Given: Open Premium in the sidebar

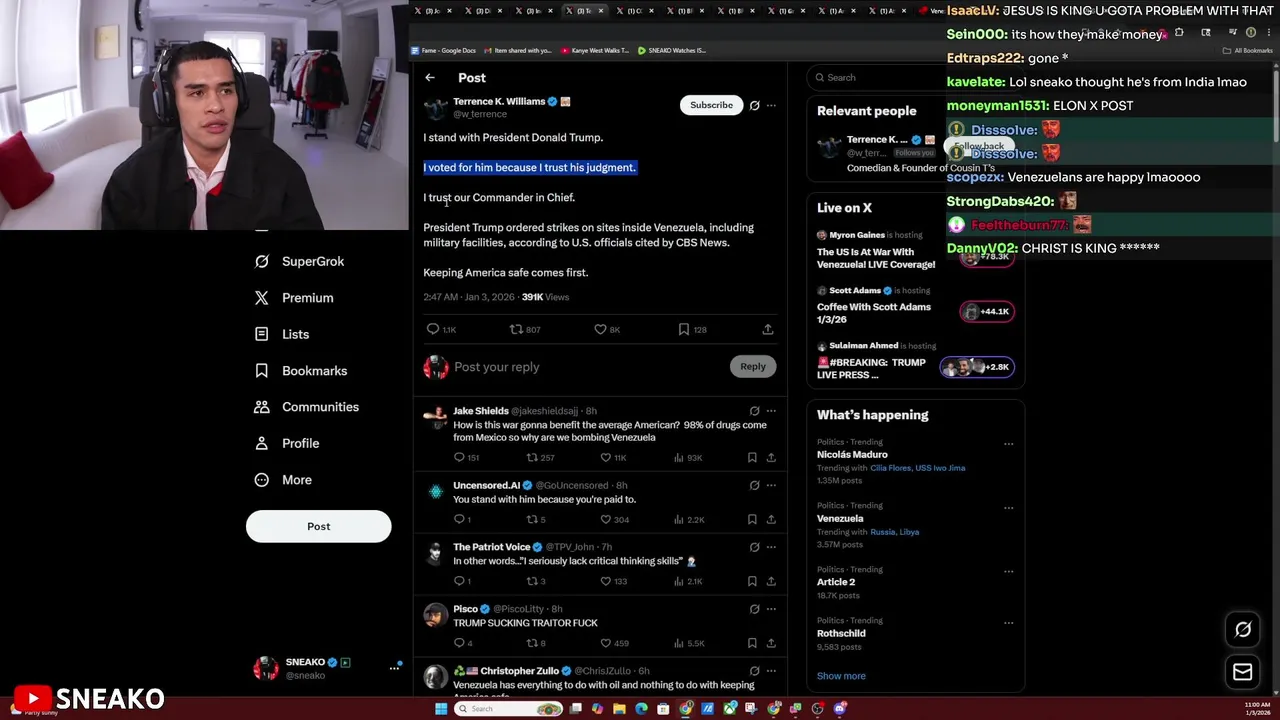Looking at the screenshot, I should click(x=294, y=298).
